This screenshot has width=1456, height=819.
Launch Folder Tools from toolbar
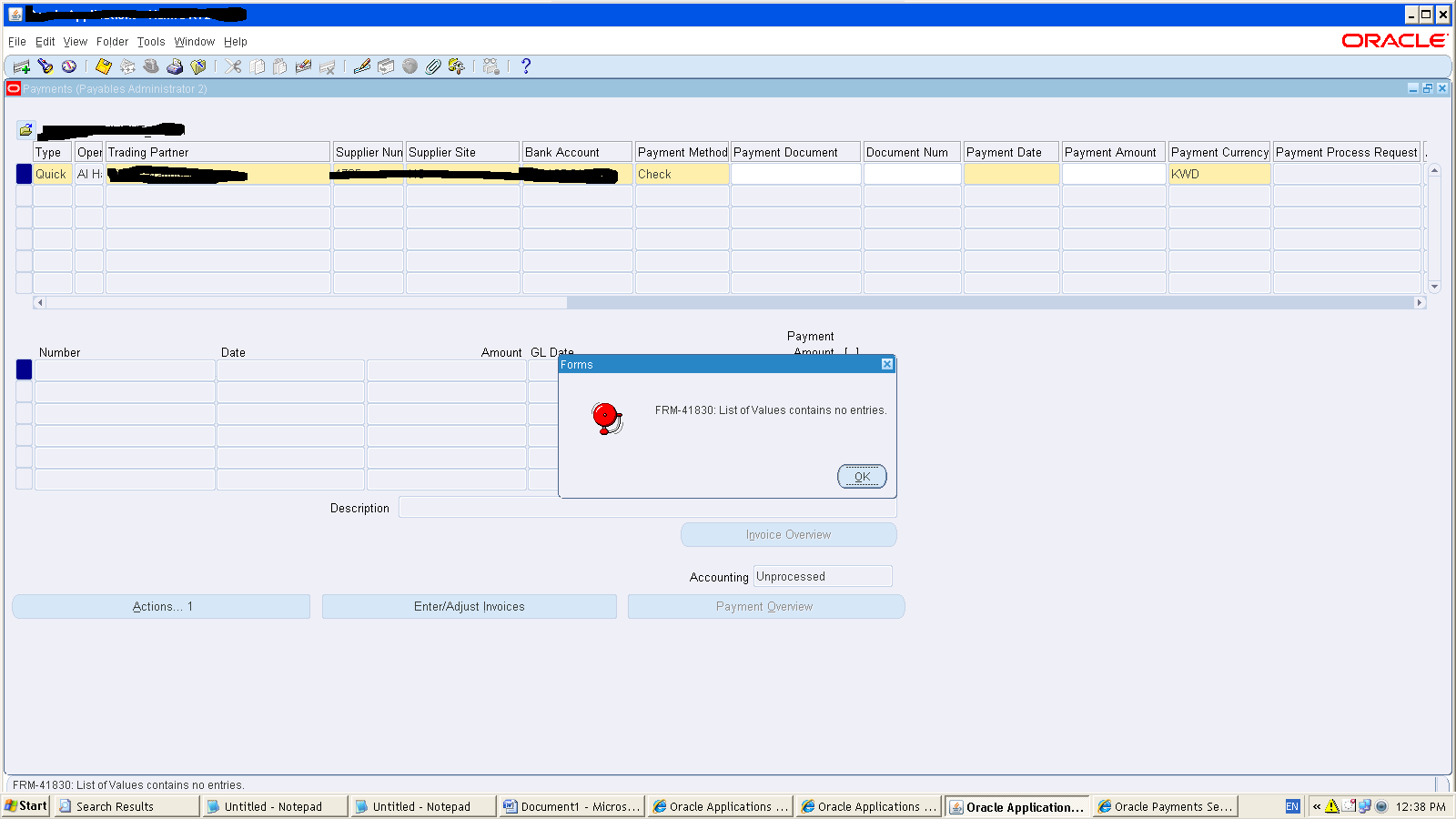[458, 66]
